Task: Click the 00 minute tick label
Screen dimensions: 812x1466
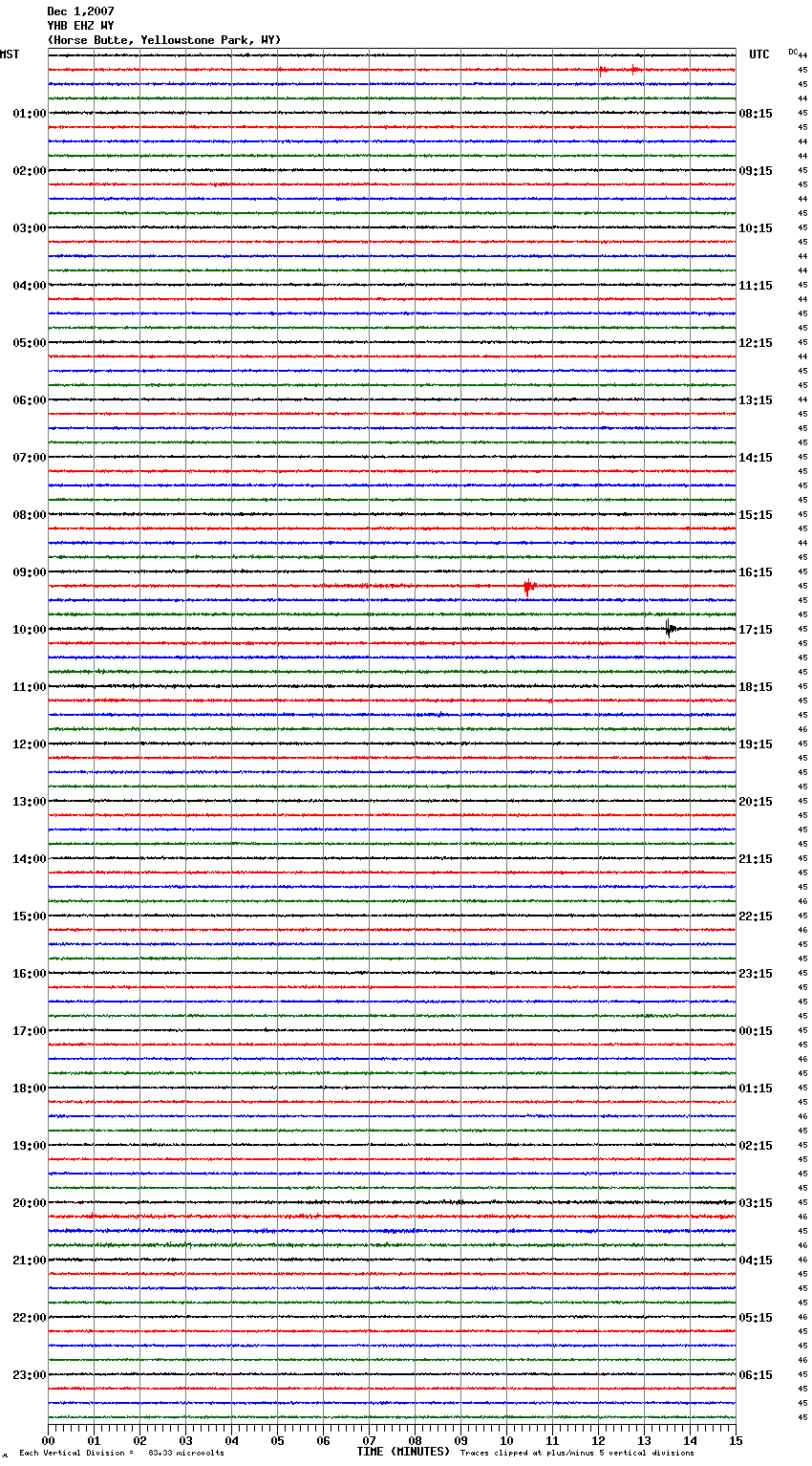Action: click(x=48, y=1440)
